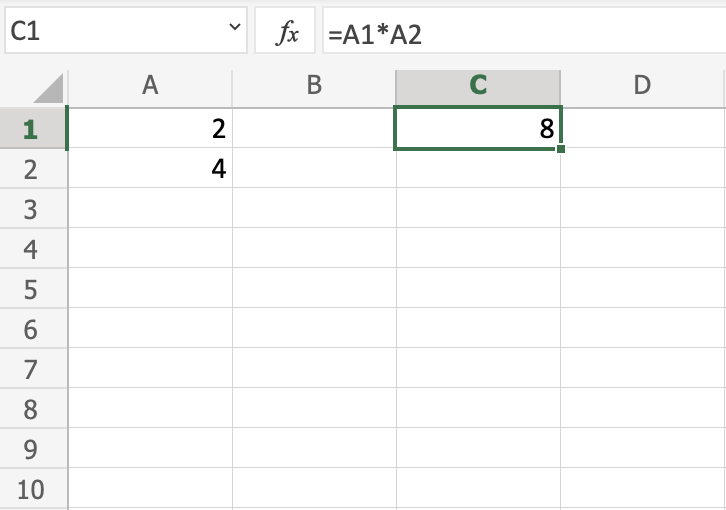Click the Select All corner triangle

pyautogui.click(x=49, y=88)
